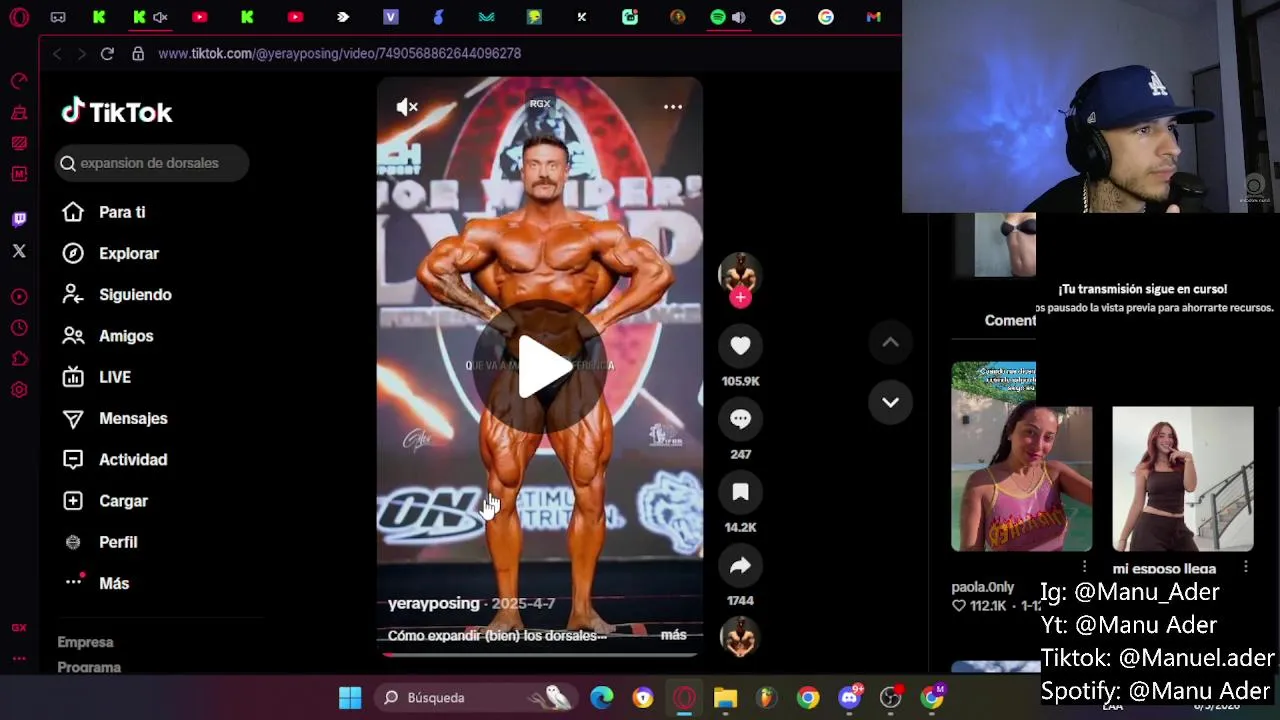Switch to the Spotify tab

coord(718,17)
